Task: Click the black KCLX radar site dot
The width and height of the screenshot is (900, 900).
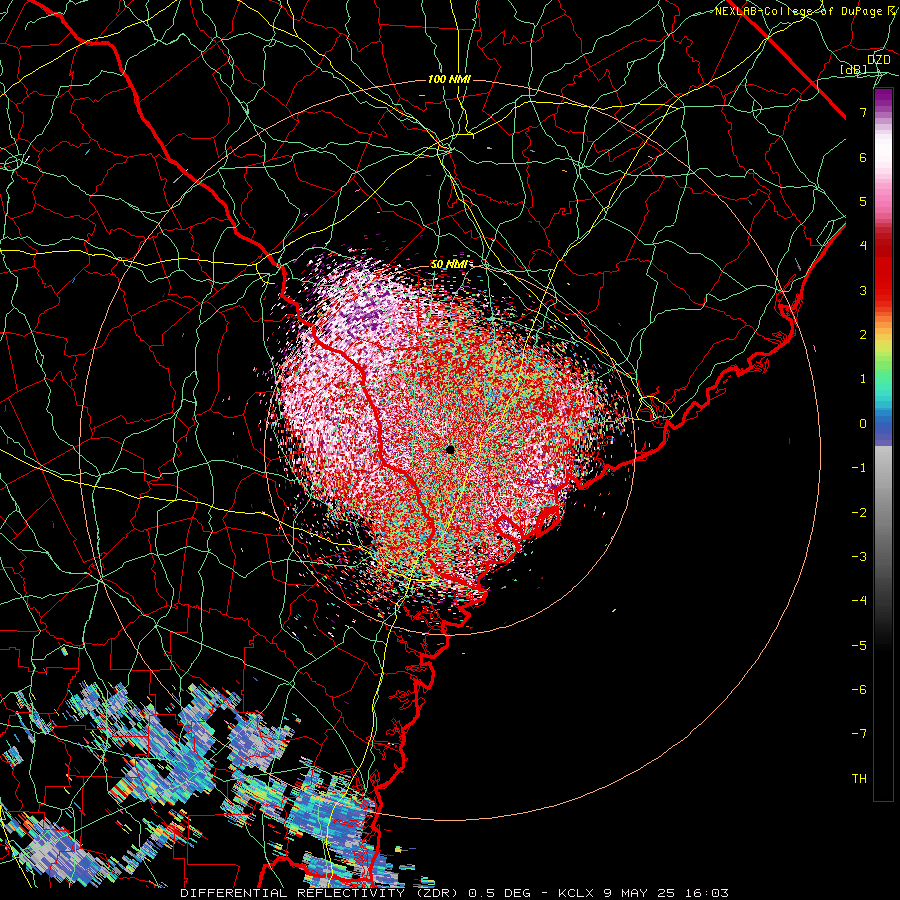Action: tap(450, 449)
